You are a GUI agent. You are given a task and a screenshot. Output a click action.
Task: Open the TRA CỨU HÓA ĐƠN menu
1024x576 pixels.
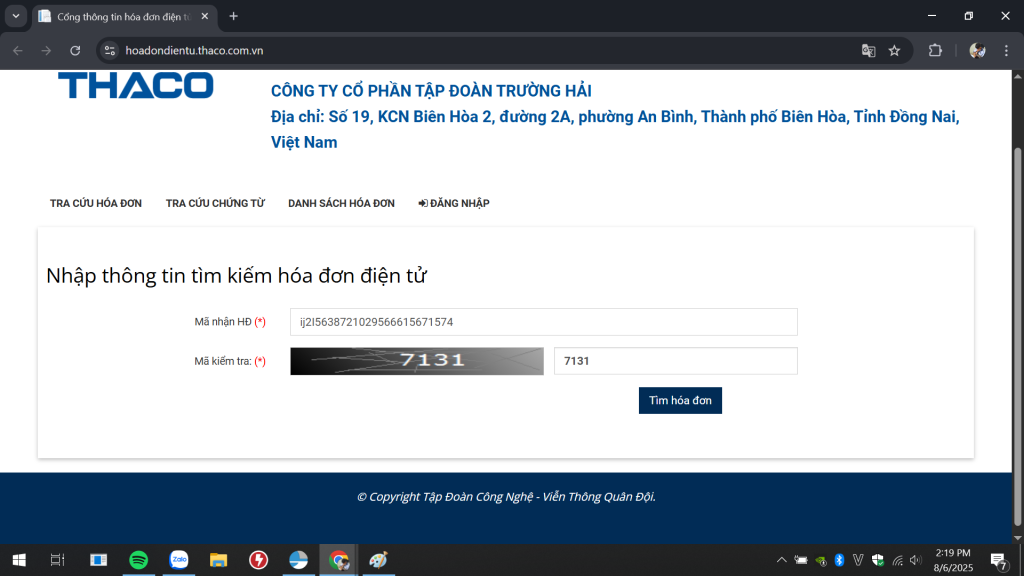[x=96, y=203]
